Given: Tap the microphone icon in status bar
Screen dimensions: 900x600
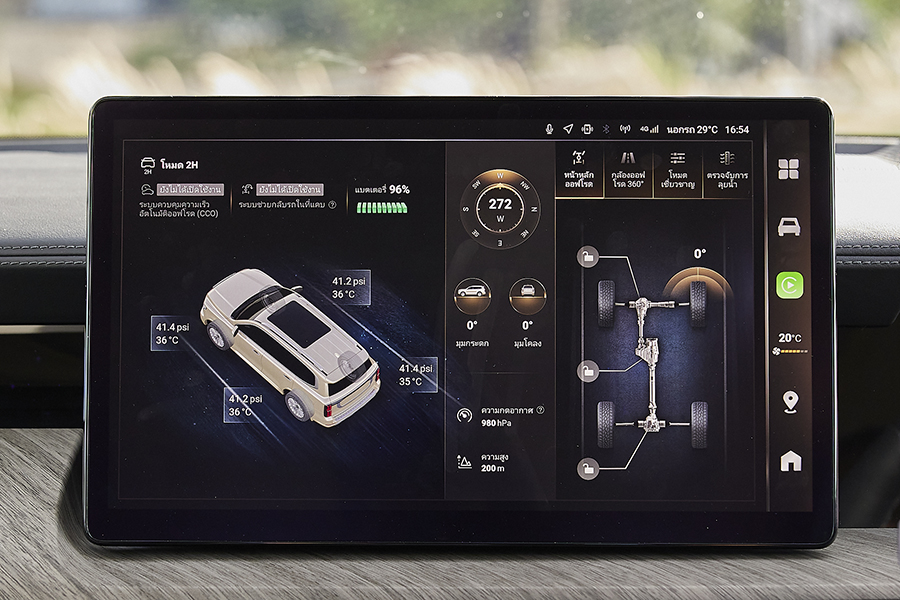Looking at the screenshot, I should (549, 129).
